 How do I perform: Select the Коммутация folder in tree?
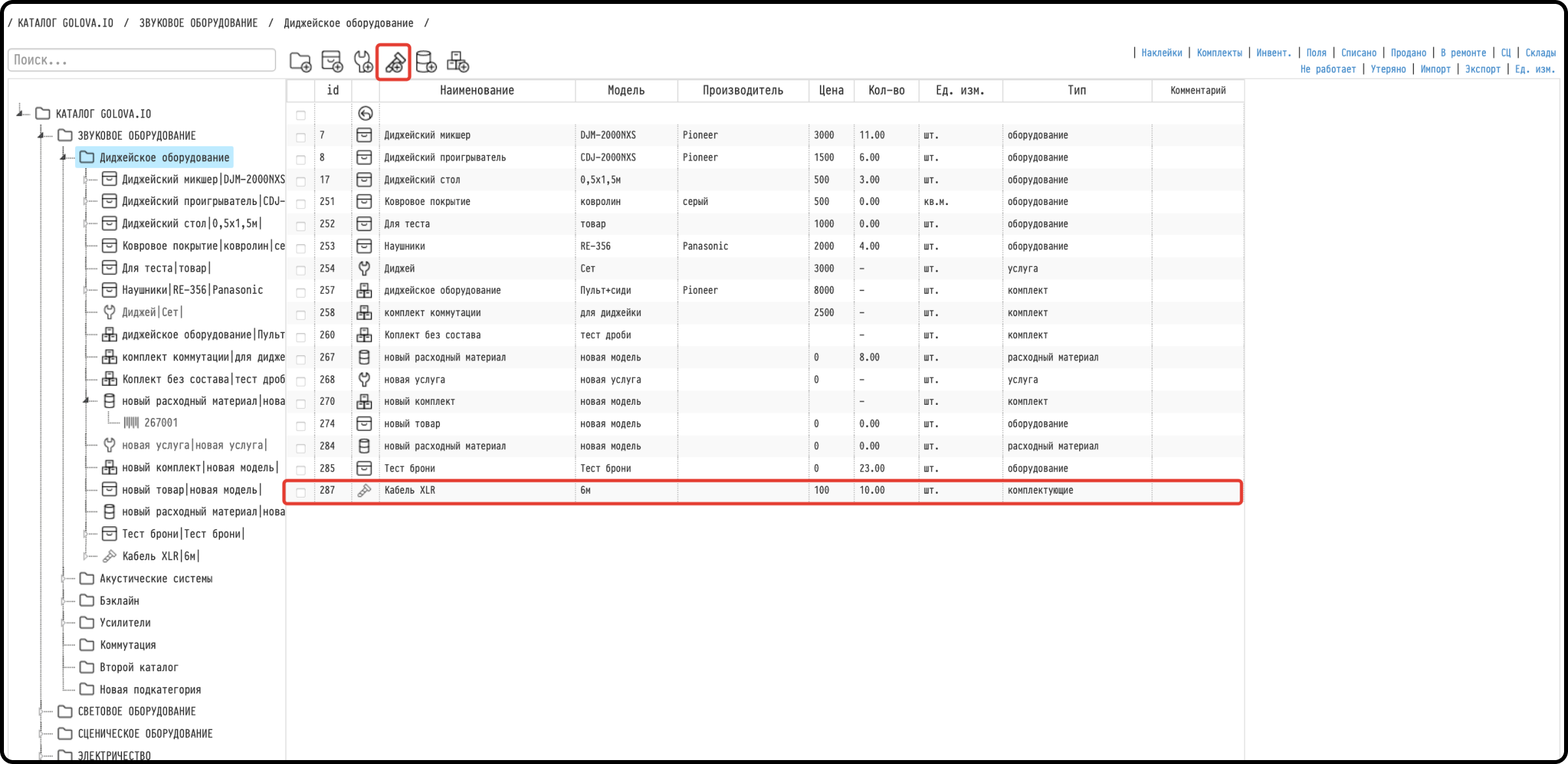127,645
